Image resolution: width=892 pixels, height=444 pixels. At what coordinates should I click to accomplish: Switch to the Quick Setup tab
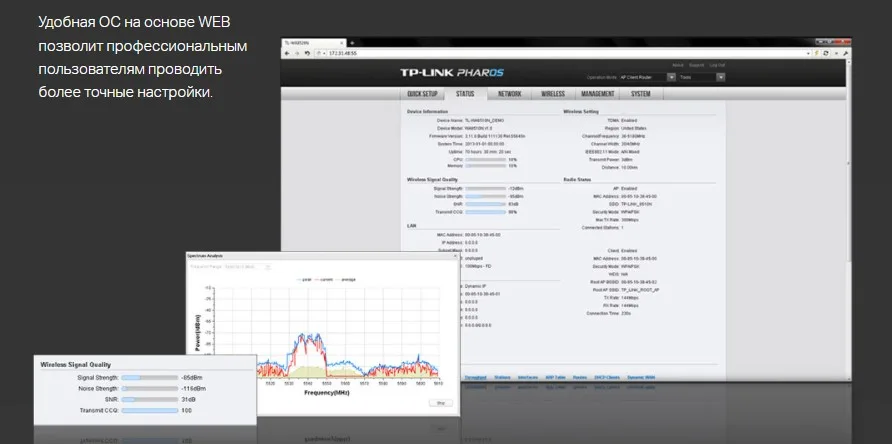(422, 94)
